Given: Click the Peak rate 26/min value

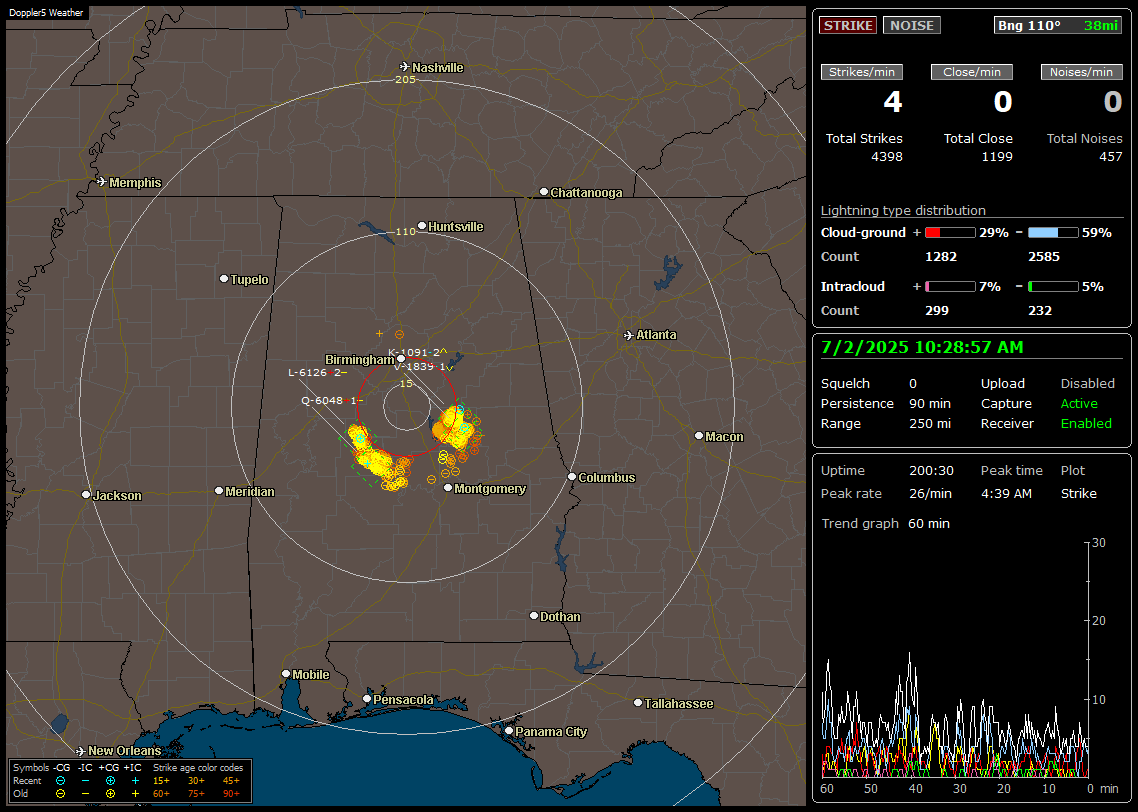Looking at the screenshot, I should [931, 493].
